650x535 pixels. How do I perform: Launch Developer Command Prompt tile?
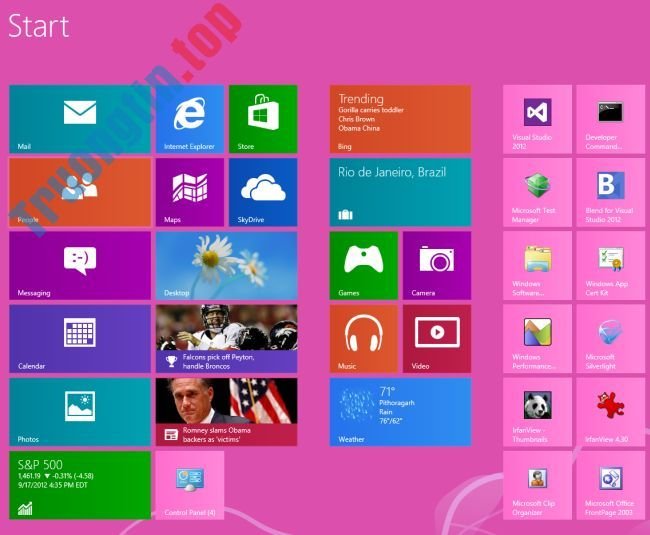click(x=610, y=119)
